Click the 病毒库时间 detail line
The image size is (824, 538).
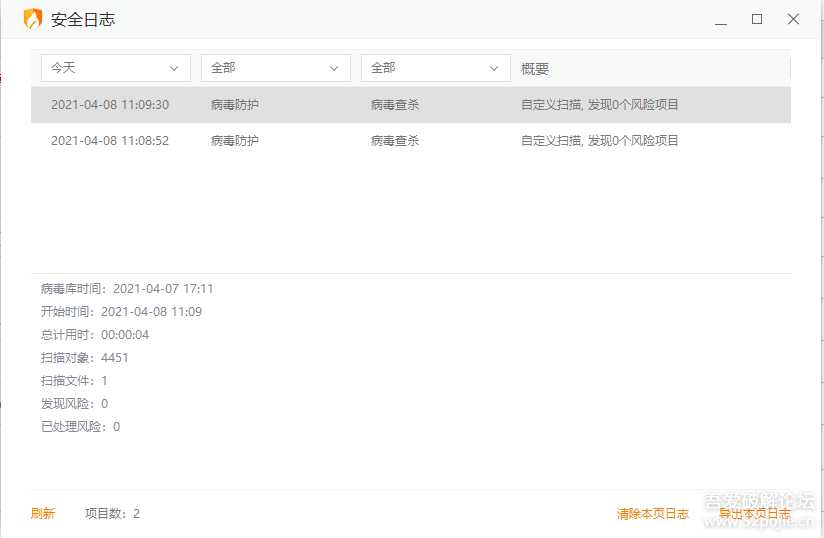tap(127, 289)
